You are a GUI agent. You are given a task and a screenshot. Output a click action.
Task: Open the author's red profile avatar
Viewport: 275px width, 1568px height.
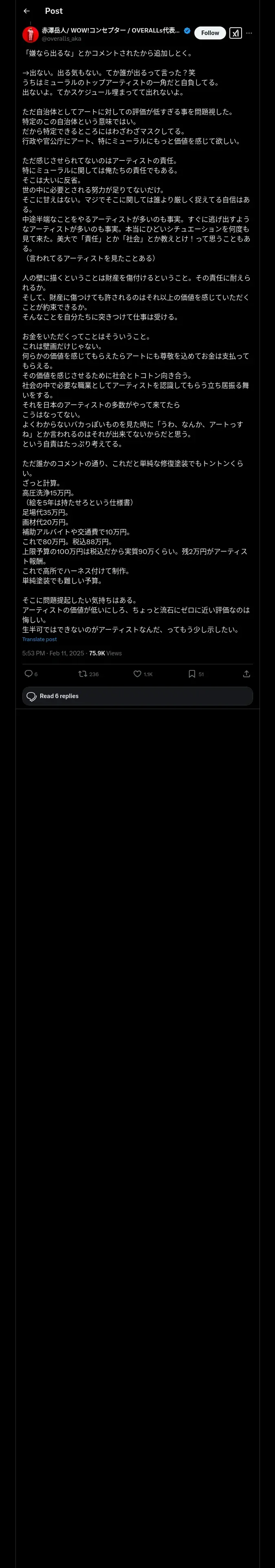pyautogui.click(x=31, y=34)
